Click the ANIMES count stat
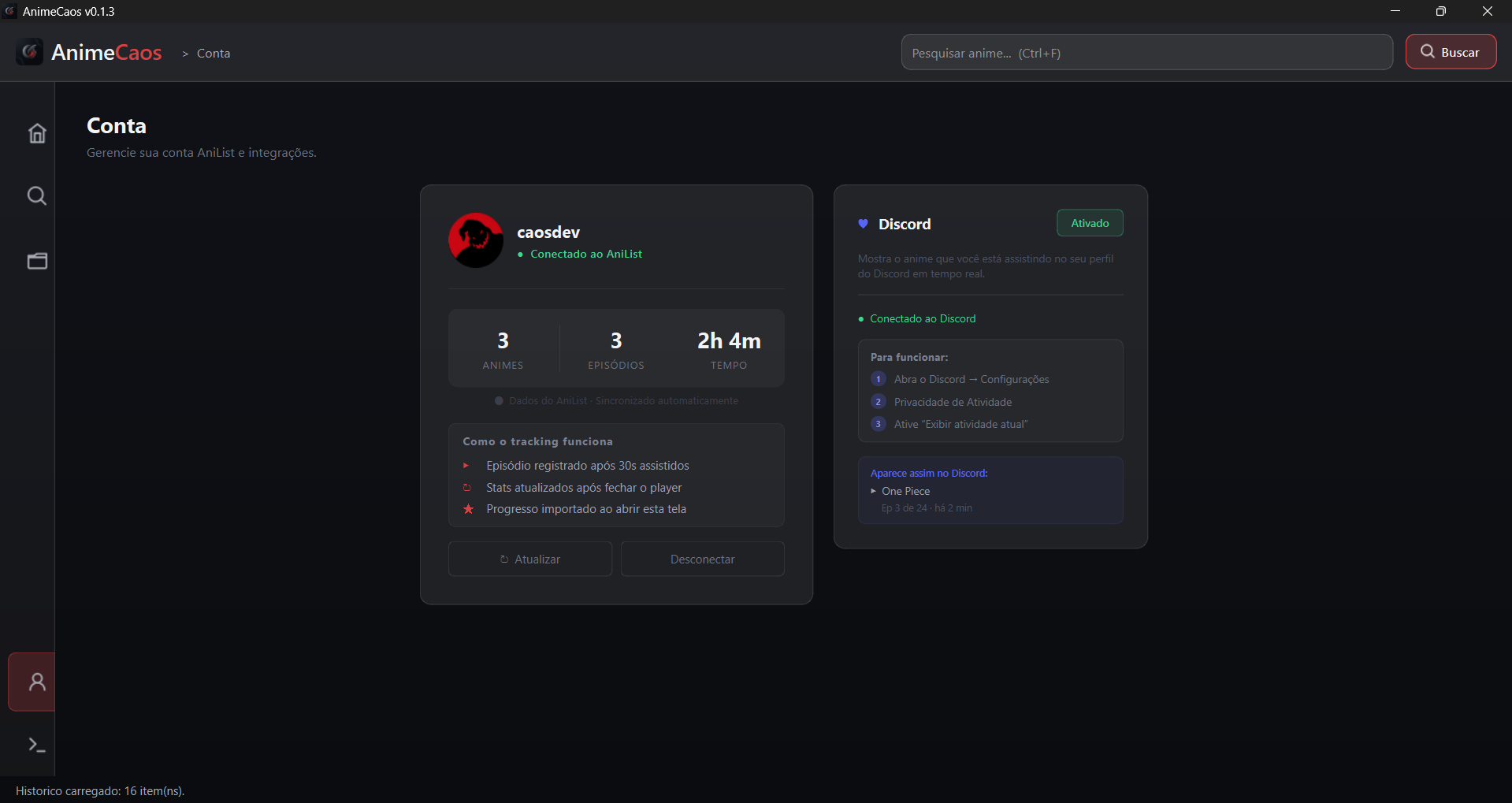The width and height of the screenshot is (1512, 803). (x=503, y=349)
